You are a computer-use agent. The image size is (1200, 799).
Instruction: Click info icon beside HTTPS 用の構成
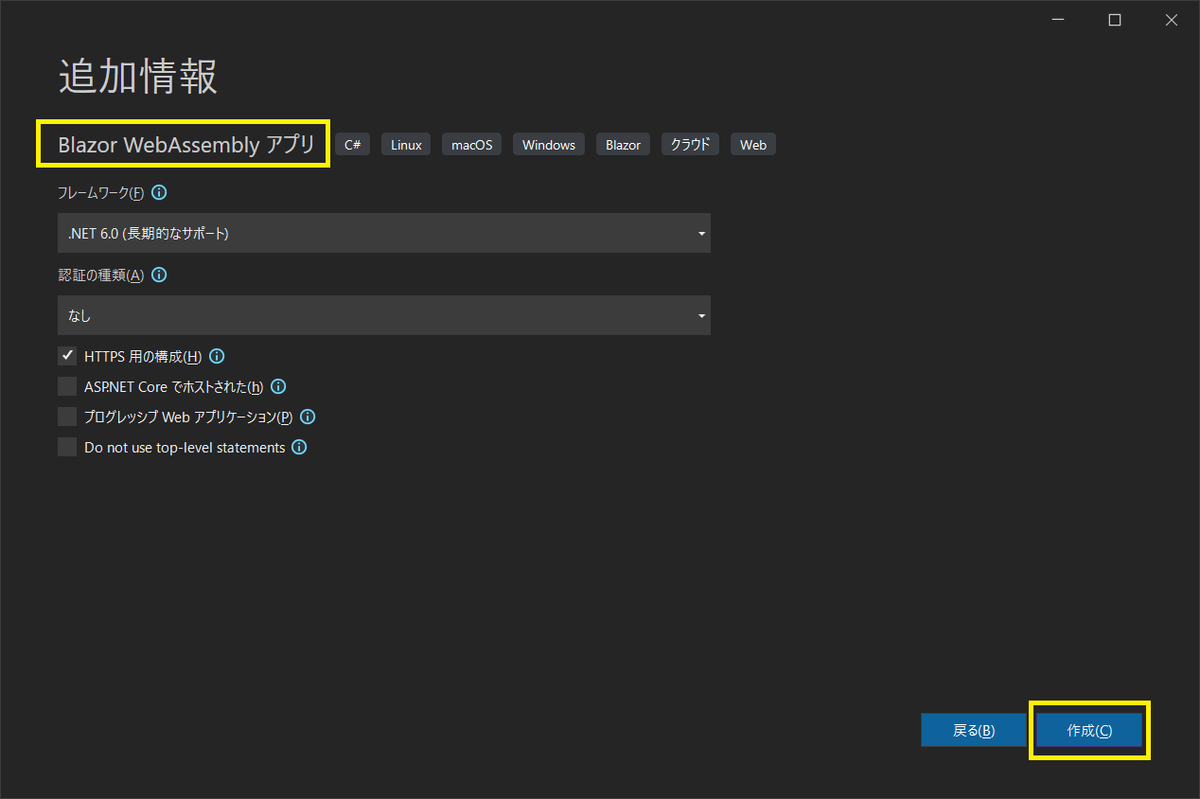(x=217, y=356)
